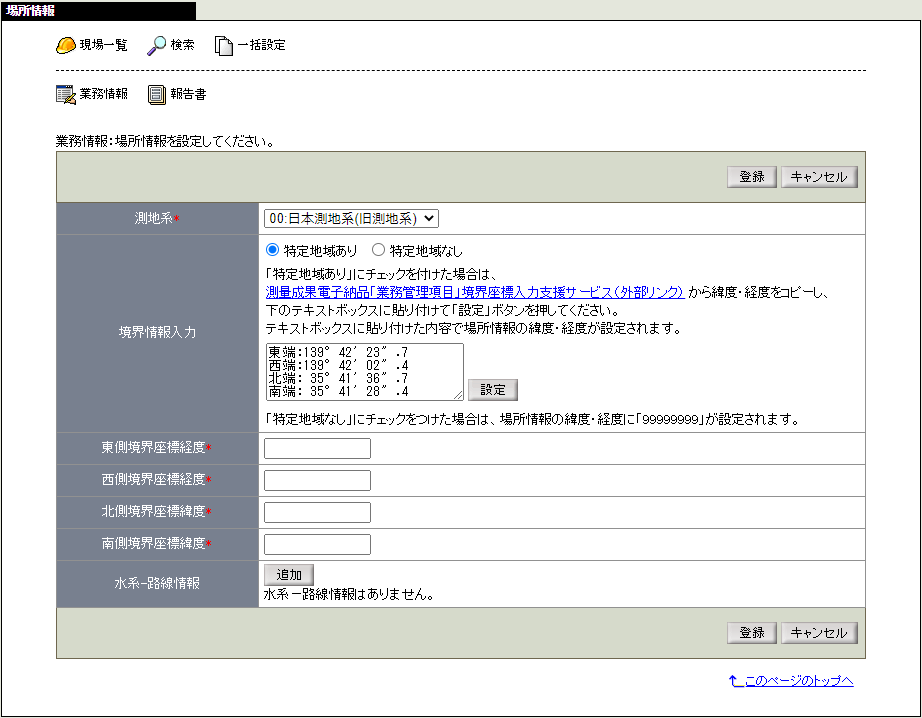Screen dimensions: 922x718
Task: Click the 場所情報 header title
Action: coord(31,11)
